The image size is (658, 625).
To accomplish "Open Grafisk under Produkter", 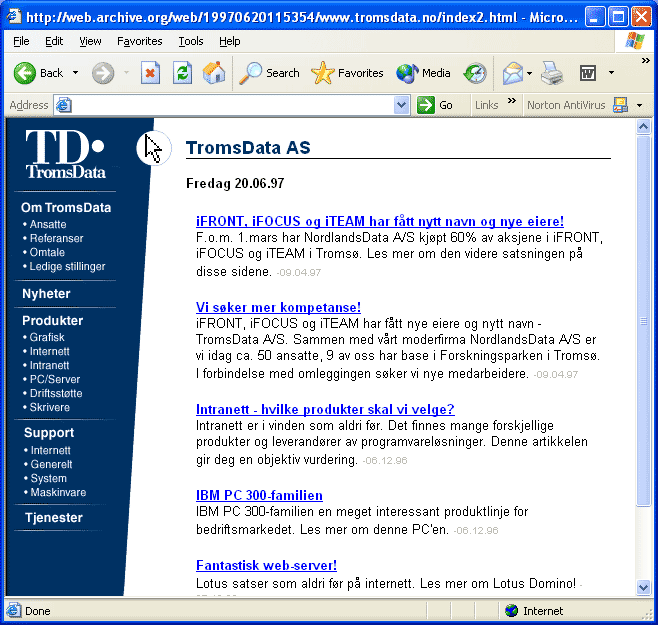I will 47,337.
